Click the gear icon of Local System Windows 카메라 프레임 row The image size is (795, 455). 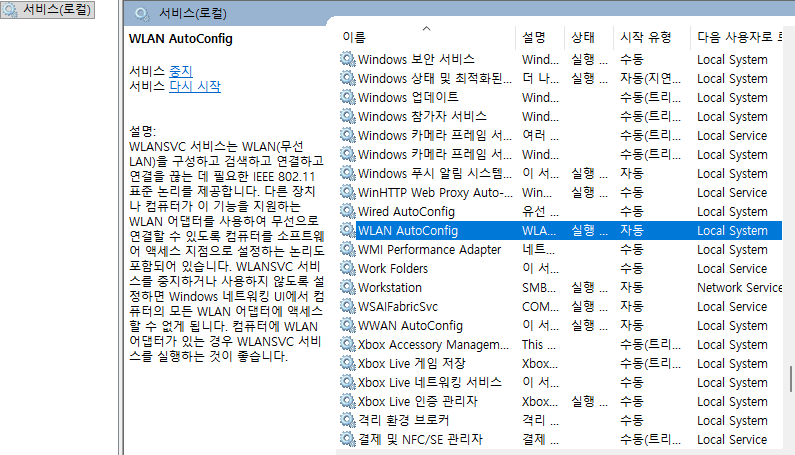point(348,155)
